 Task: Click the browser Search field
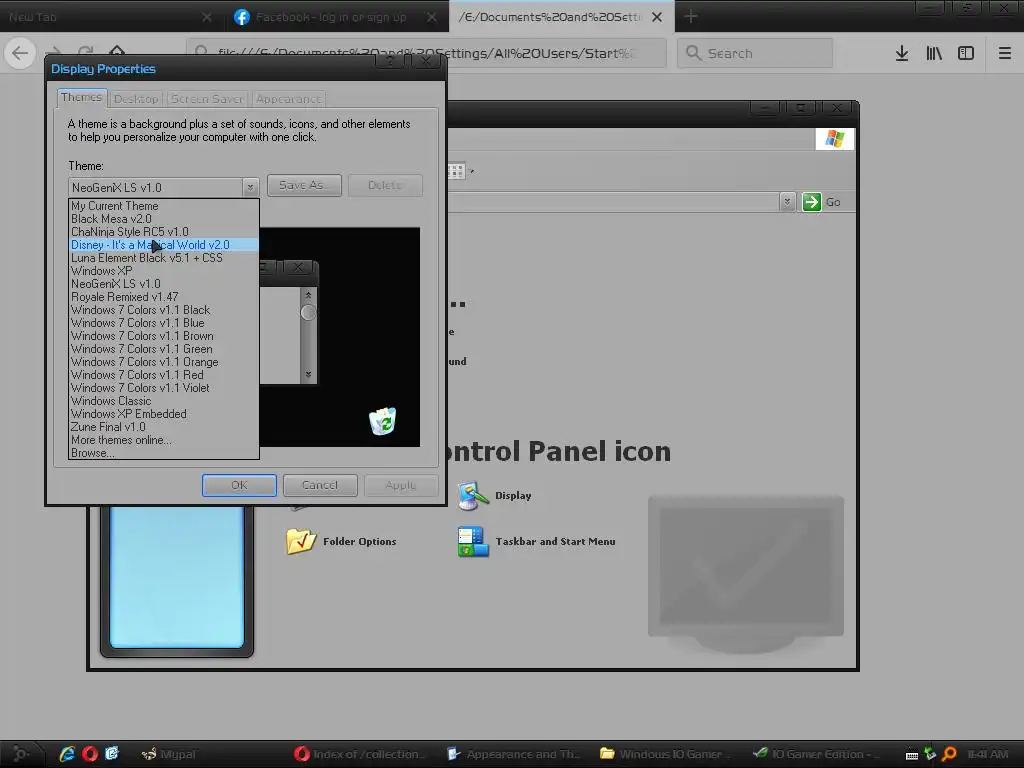pos(755,53)
